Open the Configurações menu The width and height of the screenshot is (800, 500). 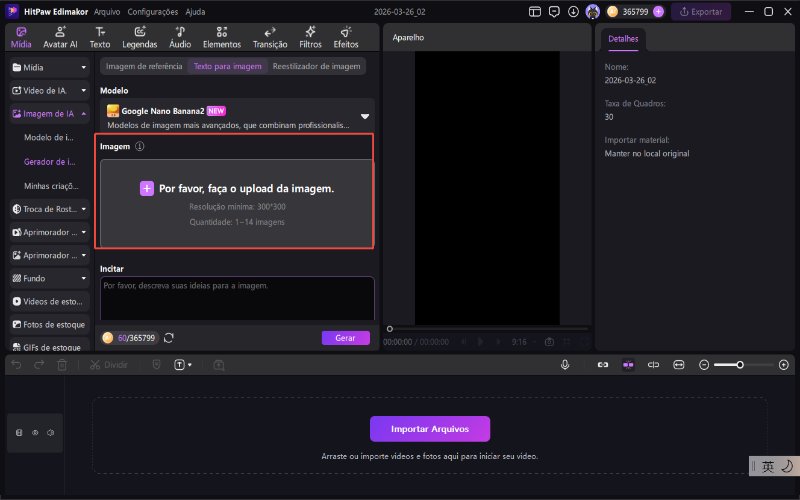152,12
